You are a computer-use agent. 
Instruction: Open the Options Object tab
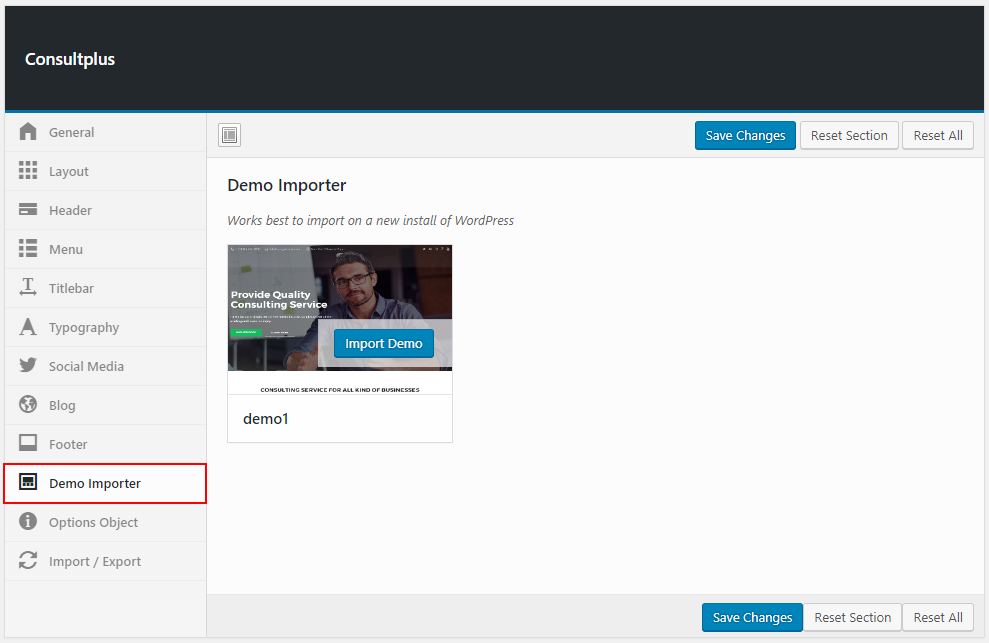[93, 522]
